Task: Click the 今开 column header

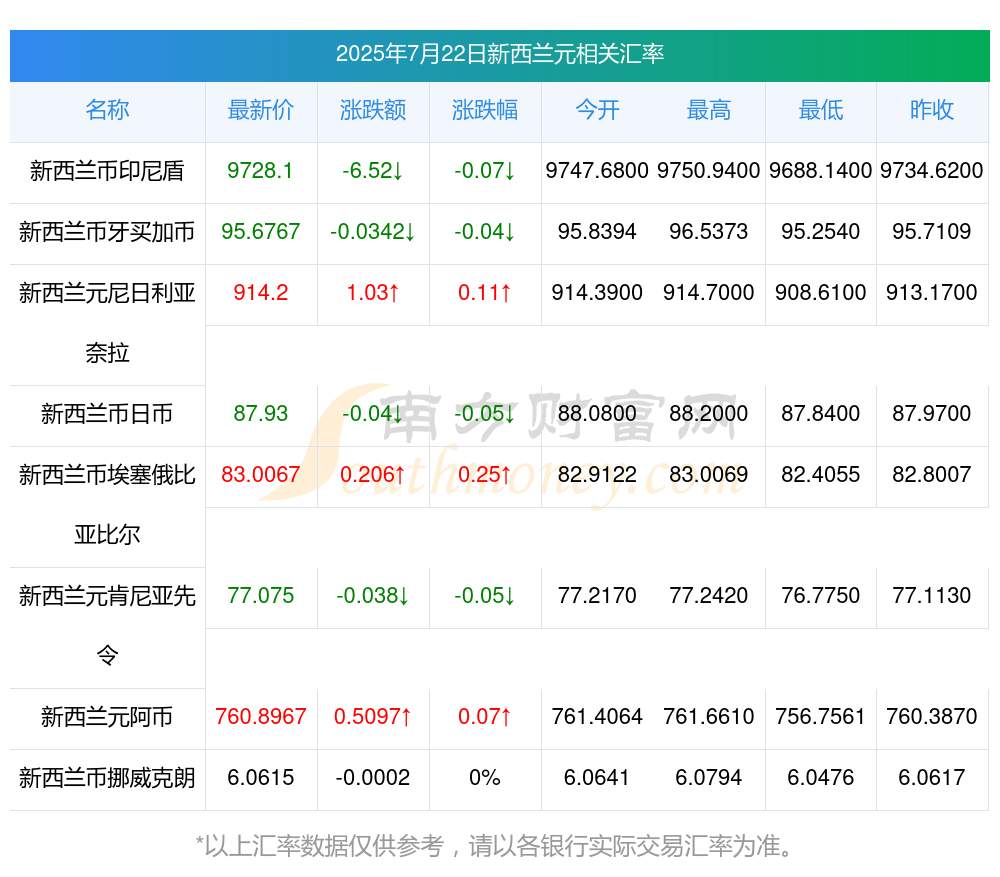Action: click(597, 110)
